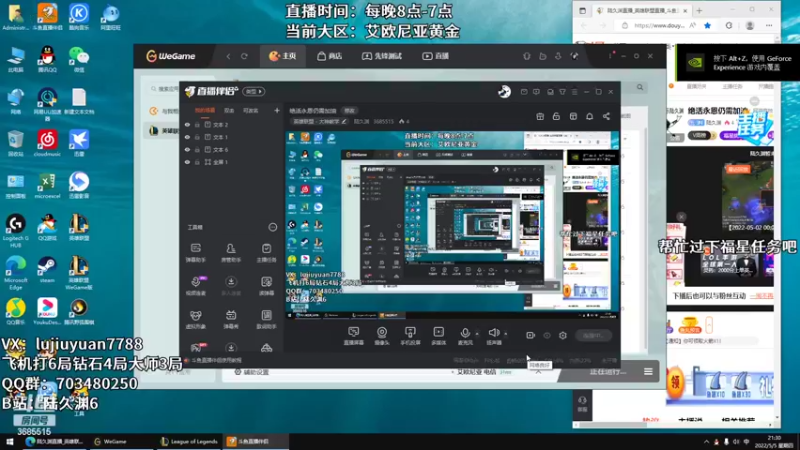This screenshot has width=800, height=450.
Task: Expand the speaker options arrow
Action: [x=506, y=334]
